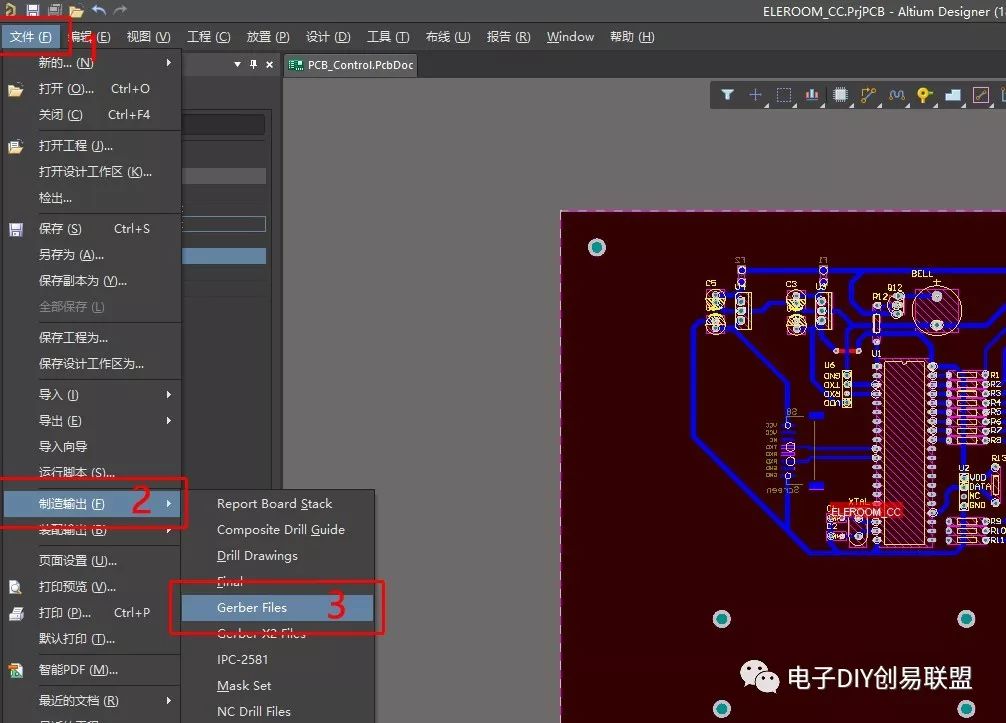The width and height of the screenshot is (1006, 723).
Task: Expand the 制造输出 (F) submenu arrow
Action: pyautogui.click(x=169, y=504)
